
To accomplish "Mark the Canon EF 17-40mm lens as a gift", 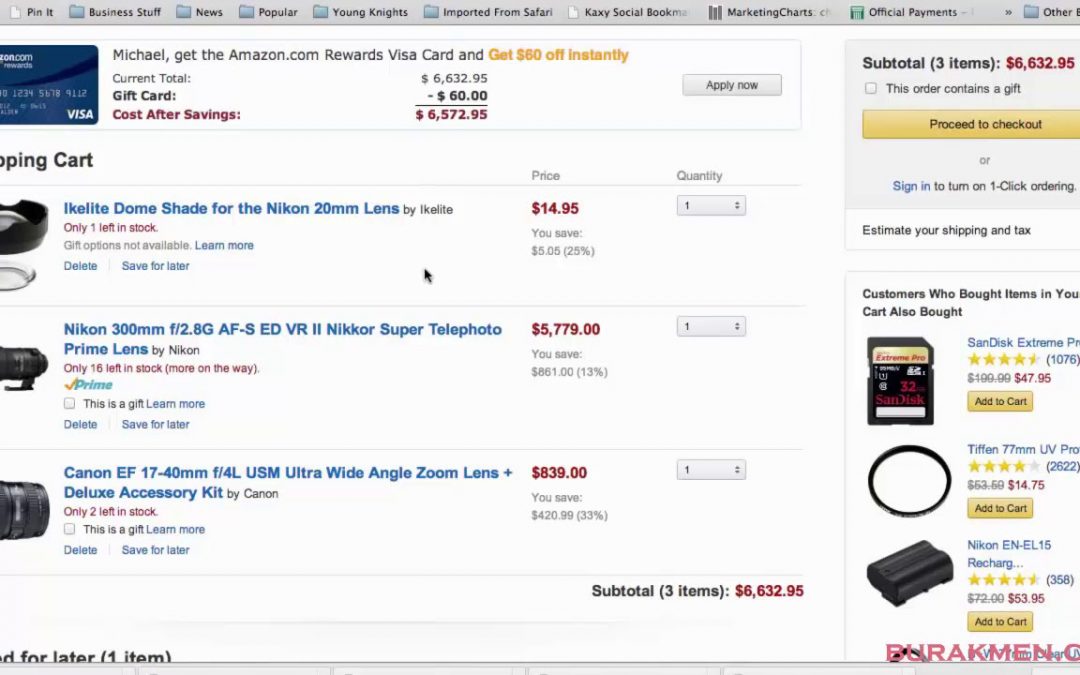I will click(70, 529).
